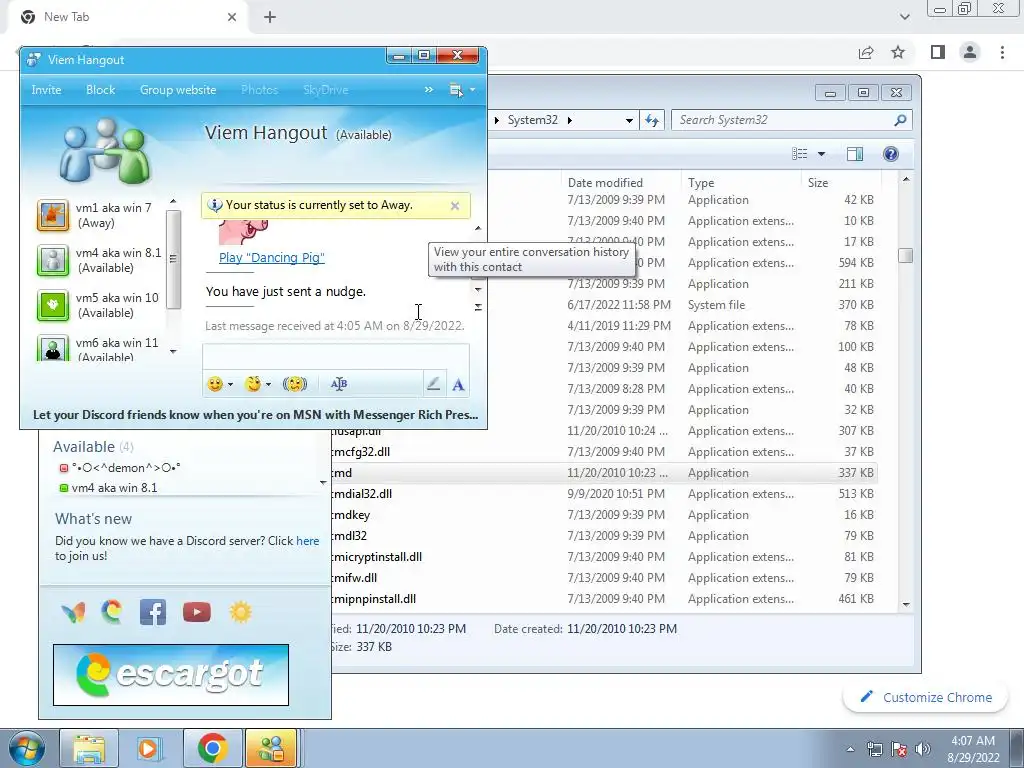This screenshot has height=768, width=1024.
Task: Expand the winks dropdown arrow
Action: point(268,385)
